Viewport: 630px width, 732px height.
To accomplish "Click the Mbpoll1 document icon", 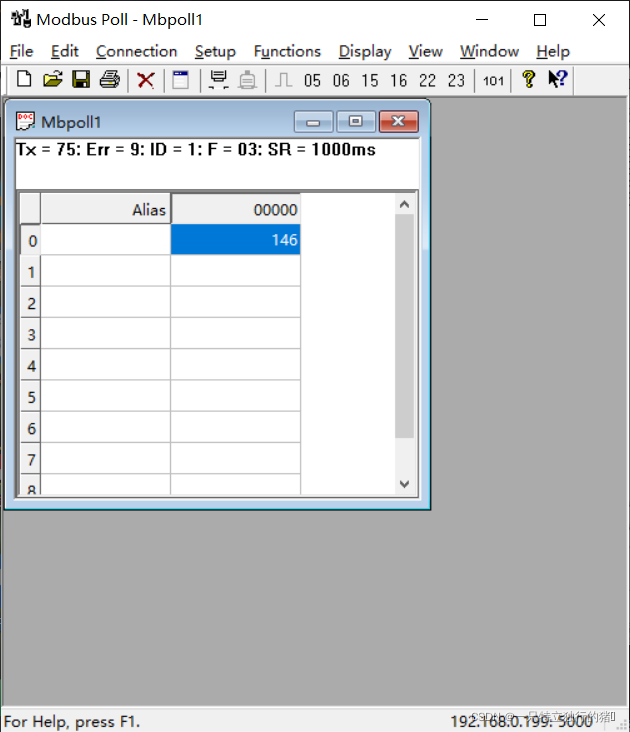I will [25, 121].
